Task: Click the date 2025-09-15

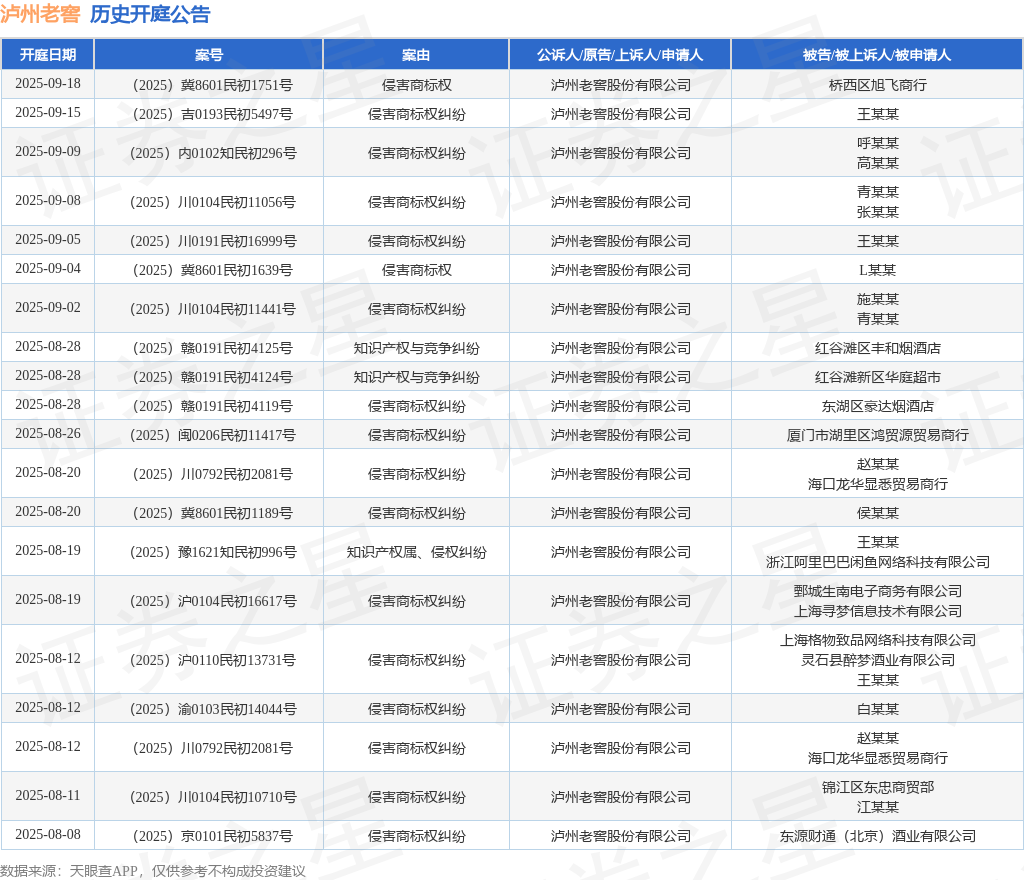Action: 48,112
